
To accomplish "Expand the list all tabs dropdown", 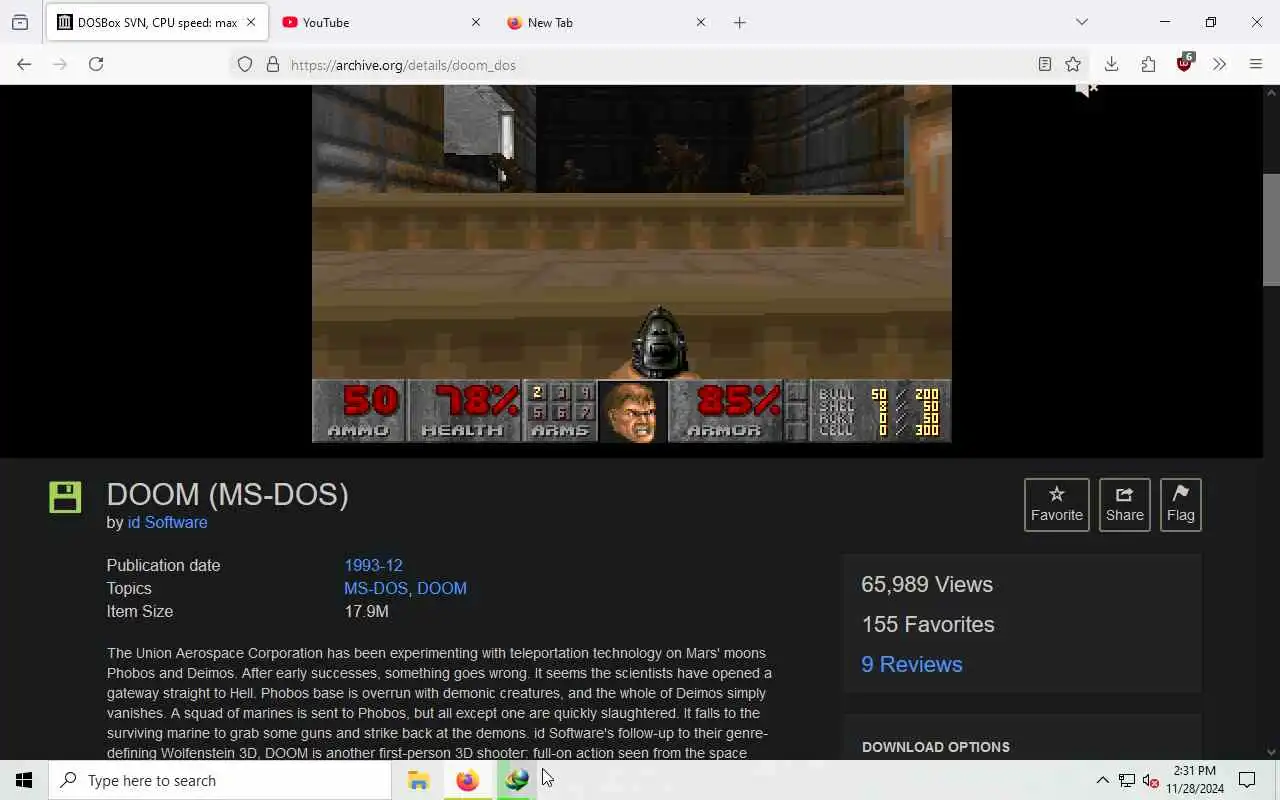I will click(x=1082, y=22).
